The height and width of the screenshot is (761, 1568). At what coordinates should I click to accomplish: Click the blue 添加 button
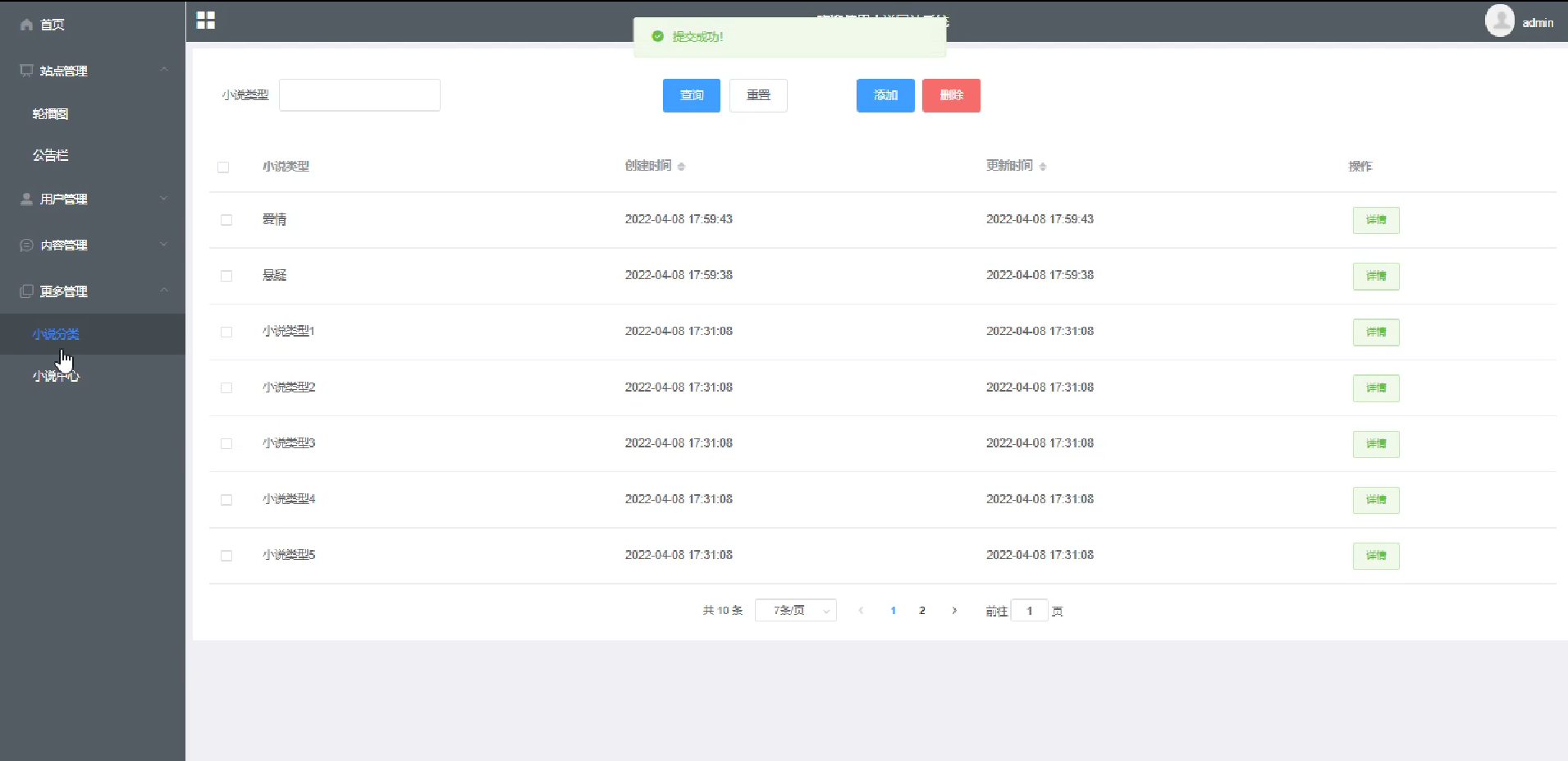[x=885, y=95]
